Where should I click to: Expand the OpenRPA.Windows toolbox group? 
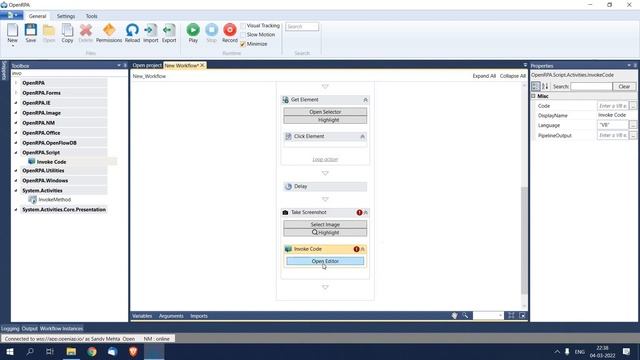coord(16,180)
